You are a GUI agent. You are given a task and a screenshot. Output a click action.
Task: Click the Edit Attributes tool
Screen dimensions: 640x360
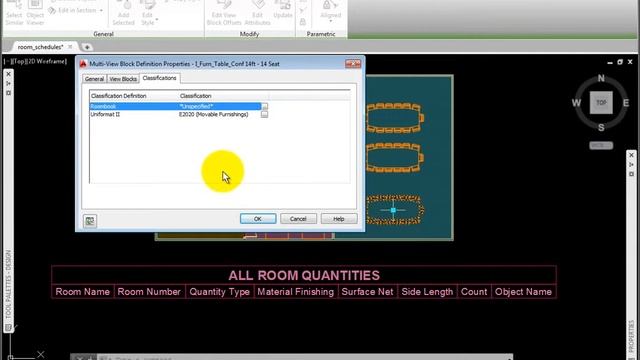tap(258, 13)
